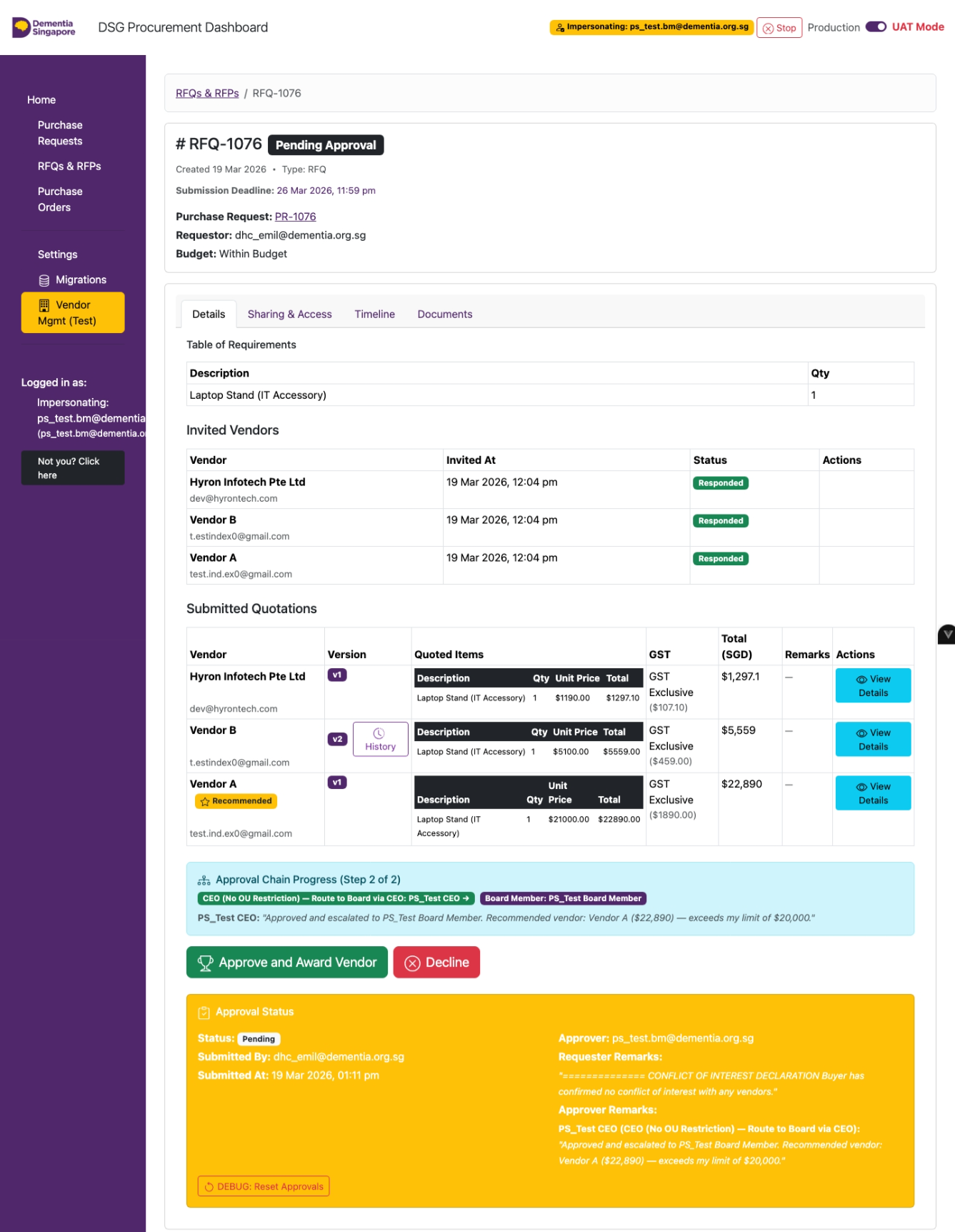
Task: Open PR-1076 purchase request link
Action: click(295, 217)
